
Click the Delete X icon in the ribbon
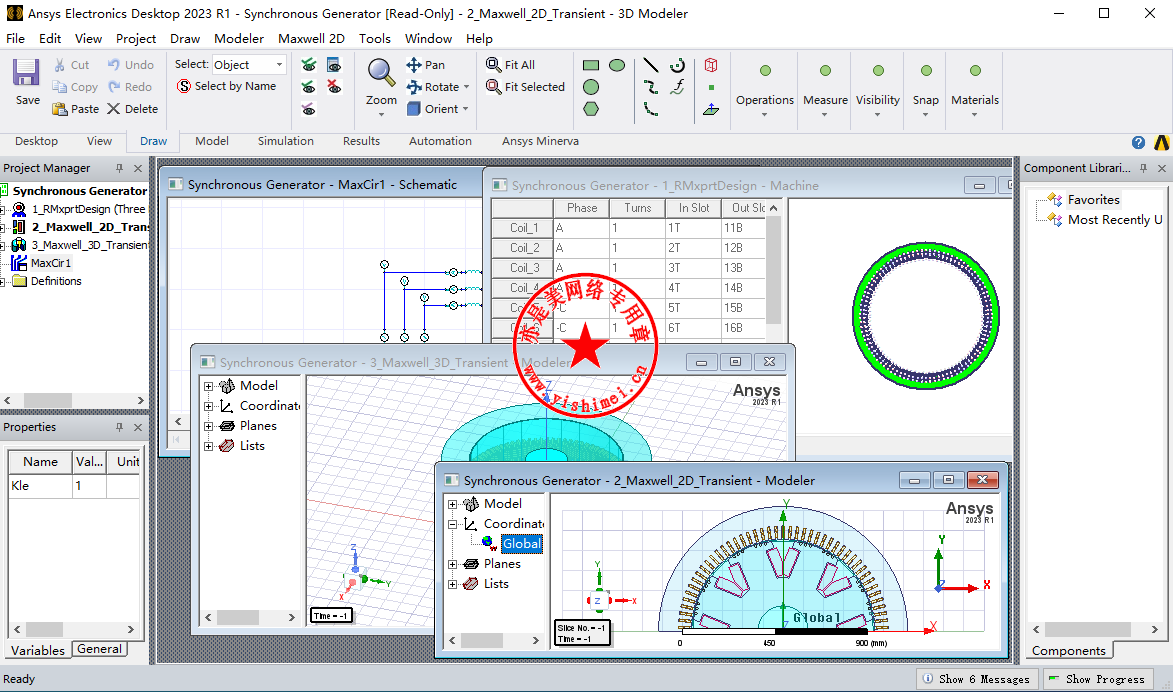(114, 109)
